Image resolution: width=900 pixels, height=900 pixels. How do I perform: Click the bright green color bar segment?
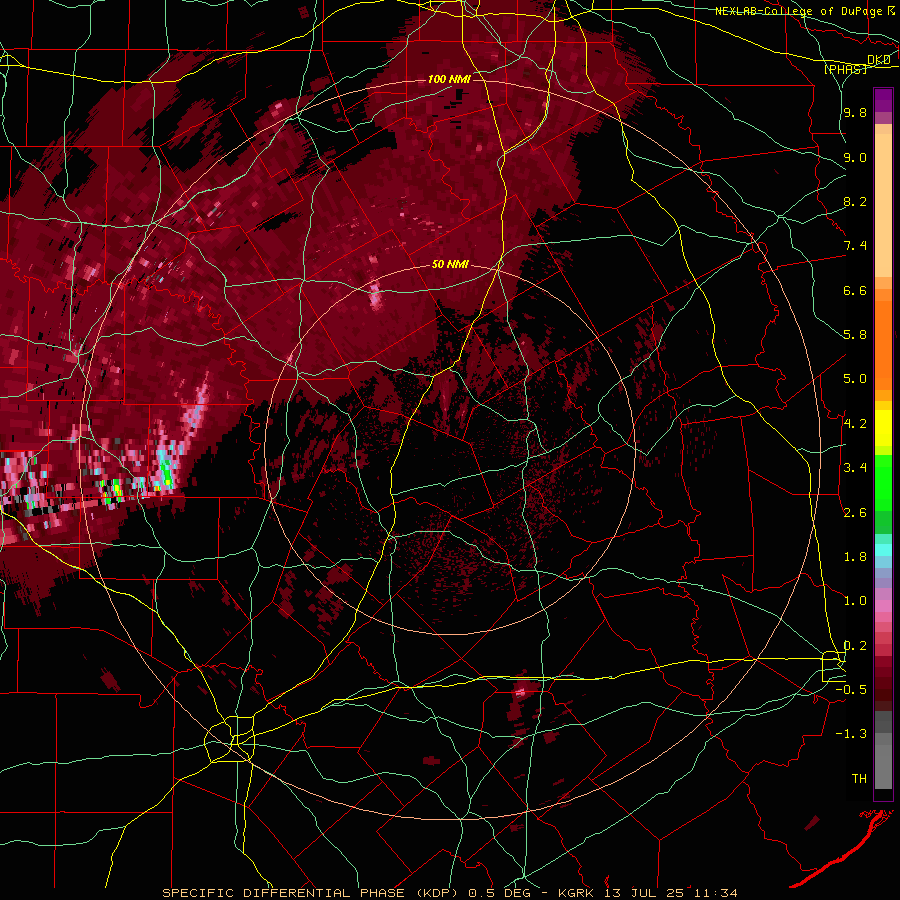[883, 483]
